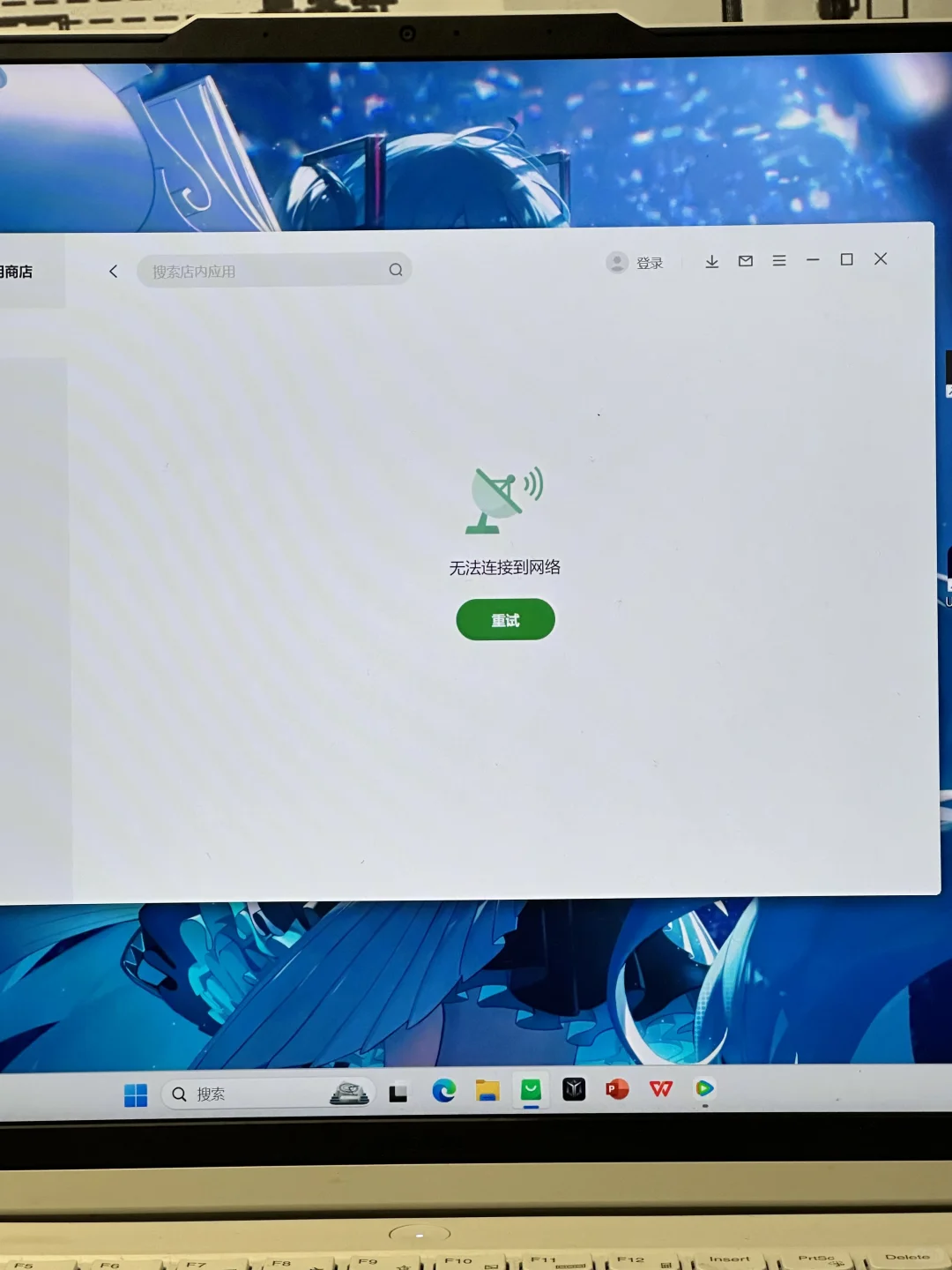Open the black Y-logo taskbar app

574,1089
